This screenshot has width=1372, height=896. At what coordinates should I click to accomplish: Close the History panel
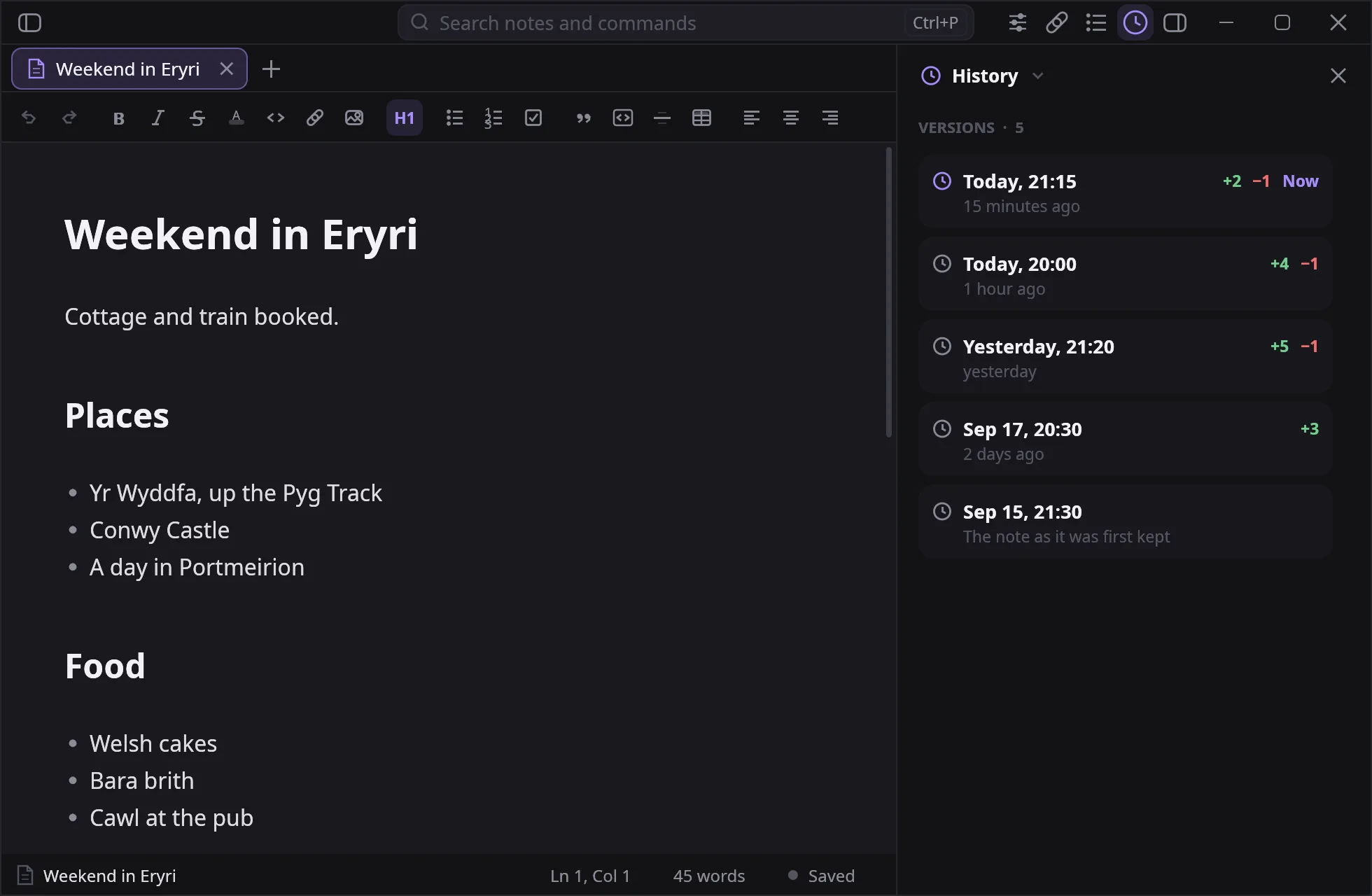[1338, 76]
